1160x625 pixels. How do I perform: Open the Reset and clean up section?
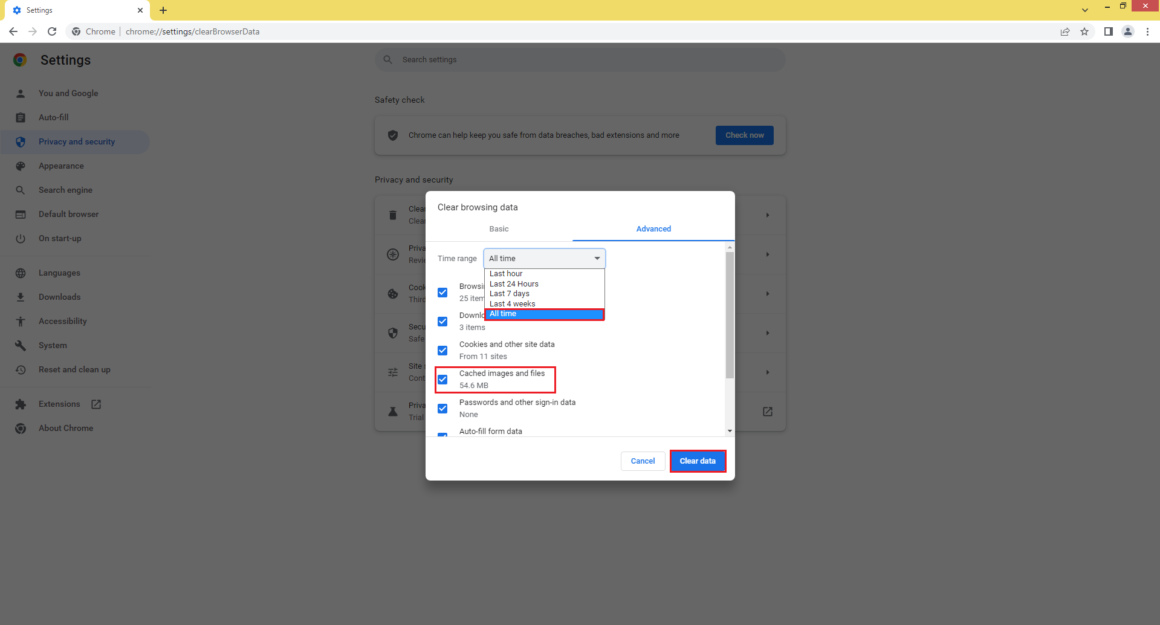pyautogui.click(x=75, y=369)
